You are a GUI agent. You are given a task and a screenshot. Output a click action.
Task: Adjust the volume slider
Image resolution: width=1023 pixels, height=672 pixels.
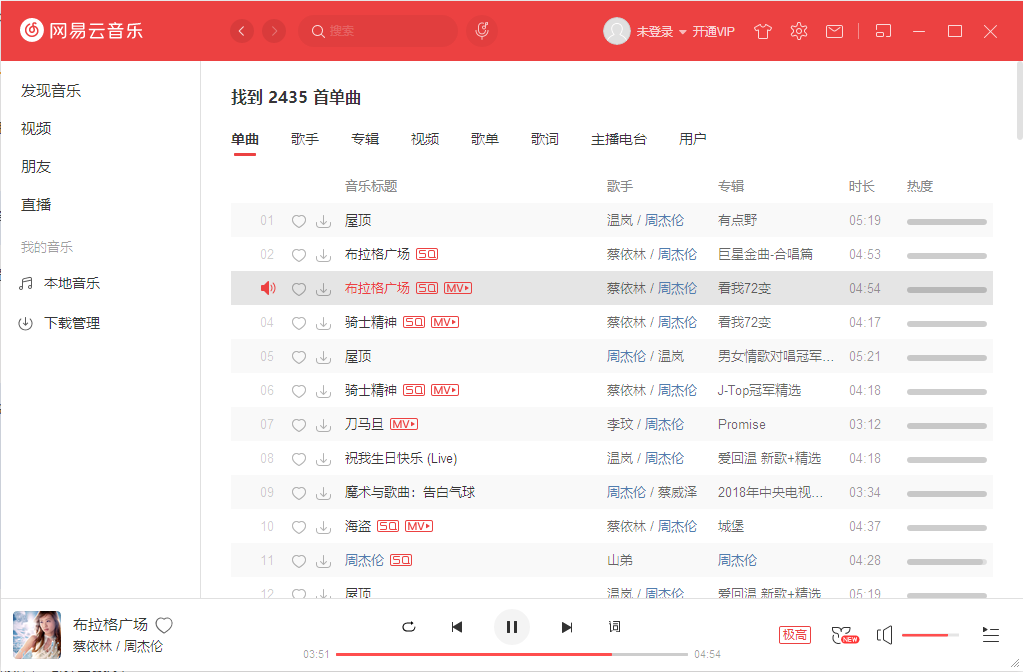(x=930, y=634)
